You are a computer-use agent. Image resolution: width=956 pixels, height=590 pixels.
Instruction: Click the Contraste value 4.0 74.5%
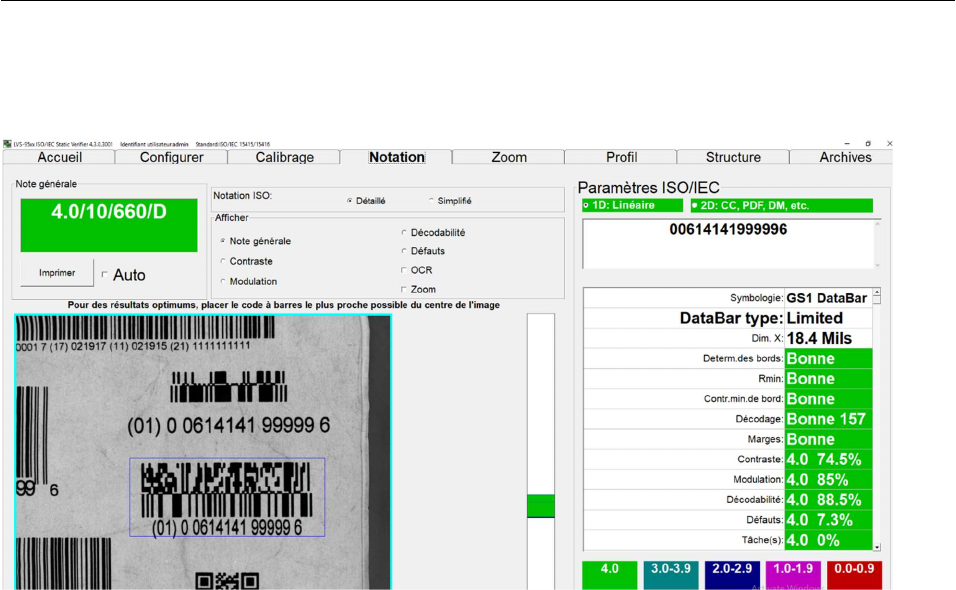click(828, 459)
